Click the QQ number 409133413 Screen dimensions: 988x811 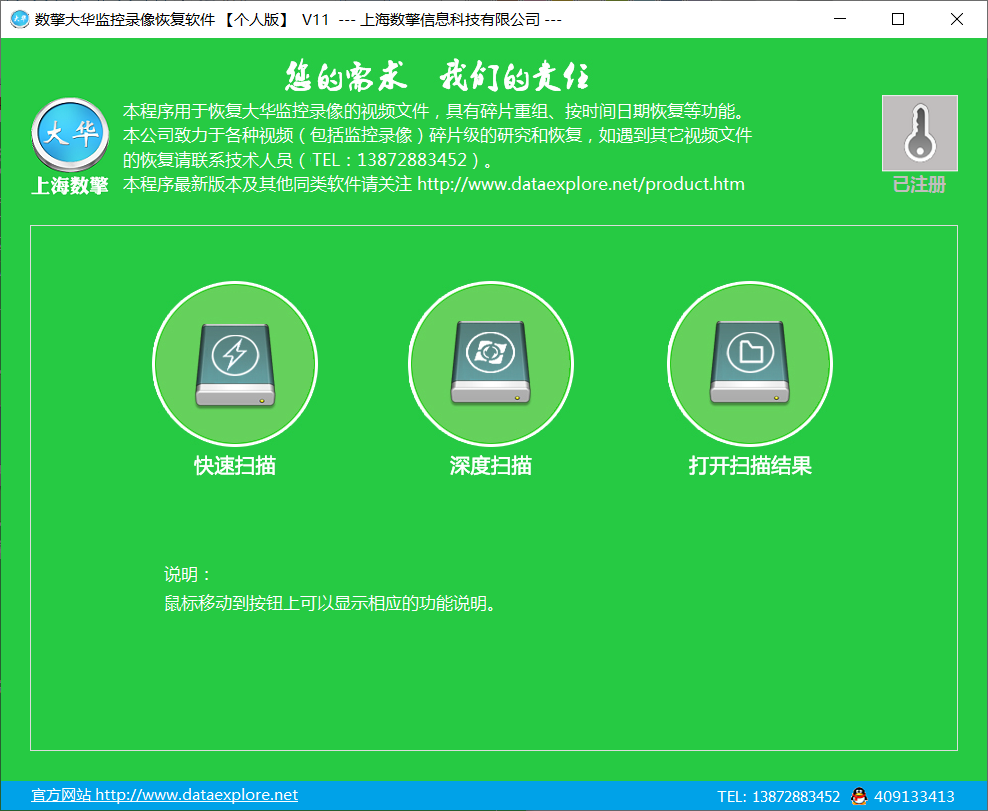(x=914, y=797)
